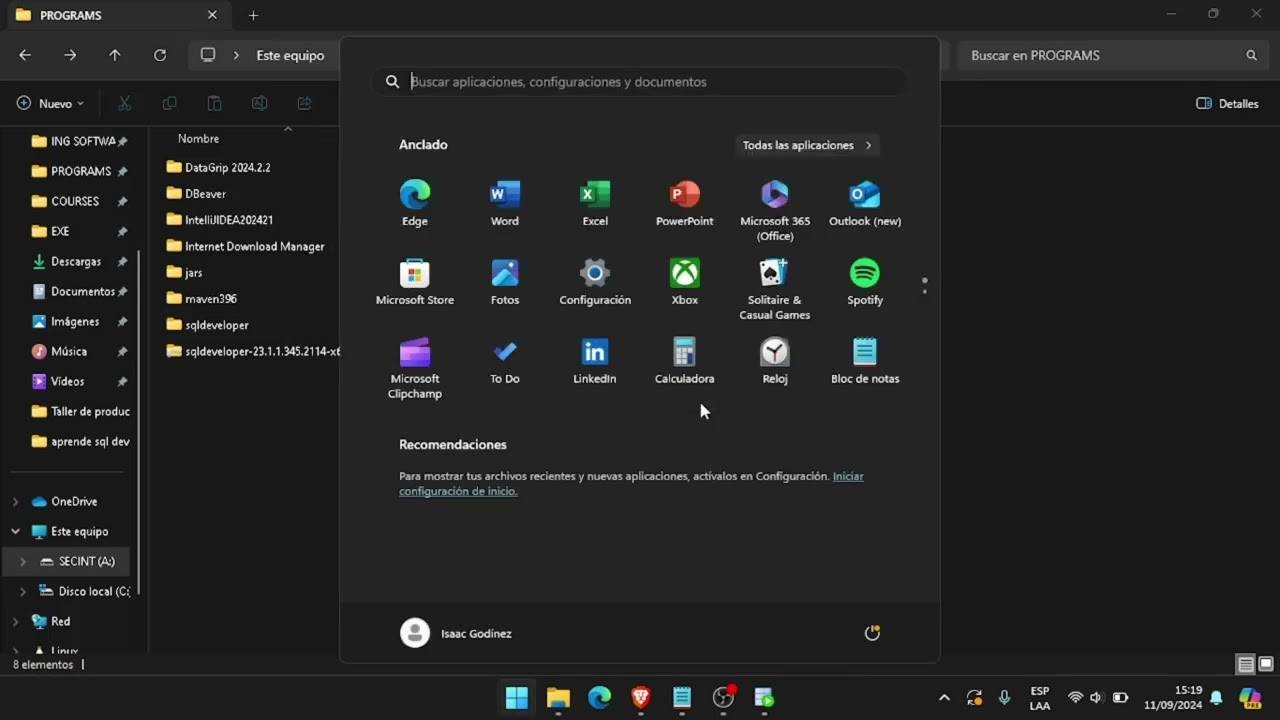Screen dimensions: 1280x720
Task: Click the Explorer refresh button
Action: (x=160, y=55)
